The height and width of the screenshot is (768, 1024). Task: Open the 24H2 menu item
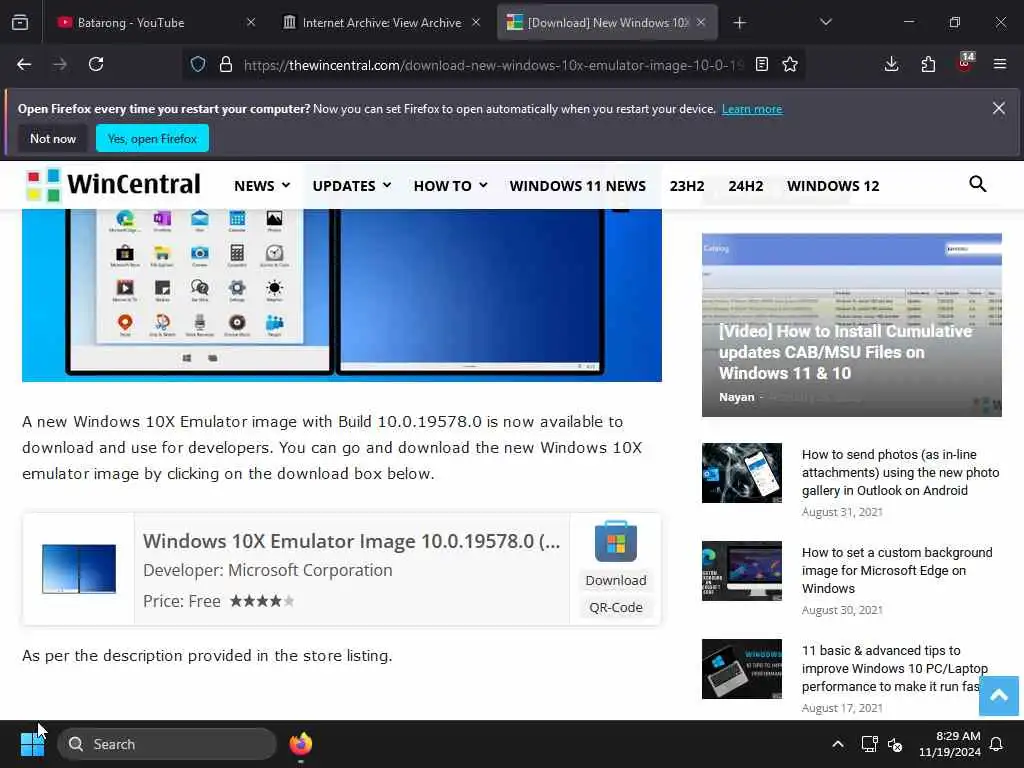point(746,185)
